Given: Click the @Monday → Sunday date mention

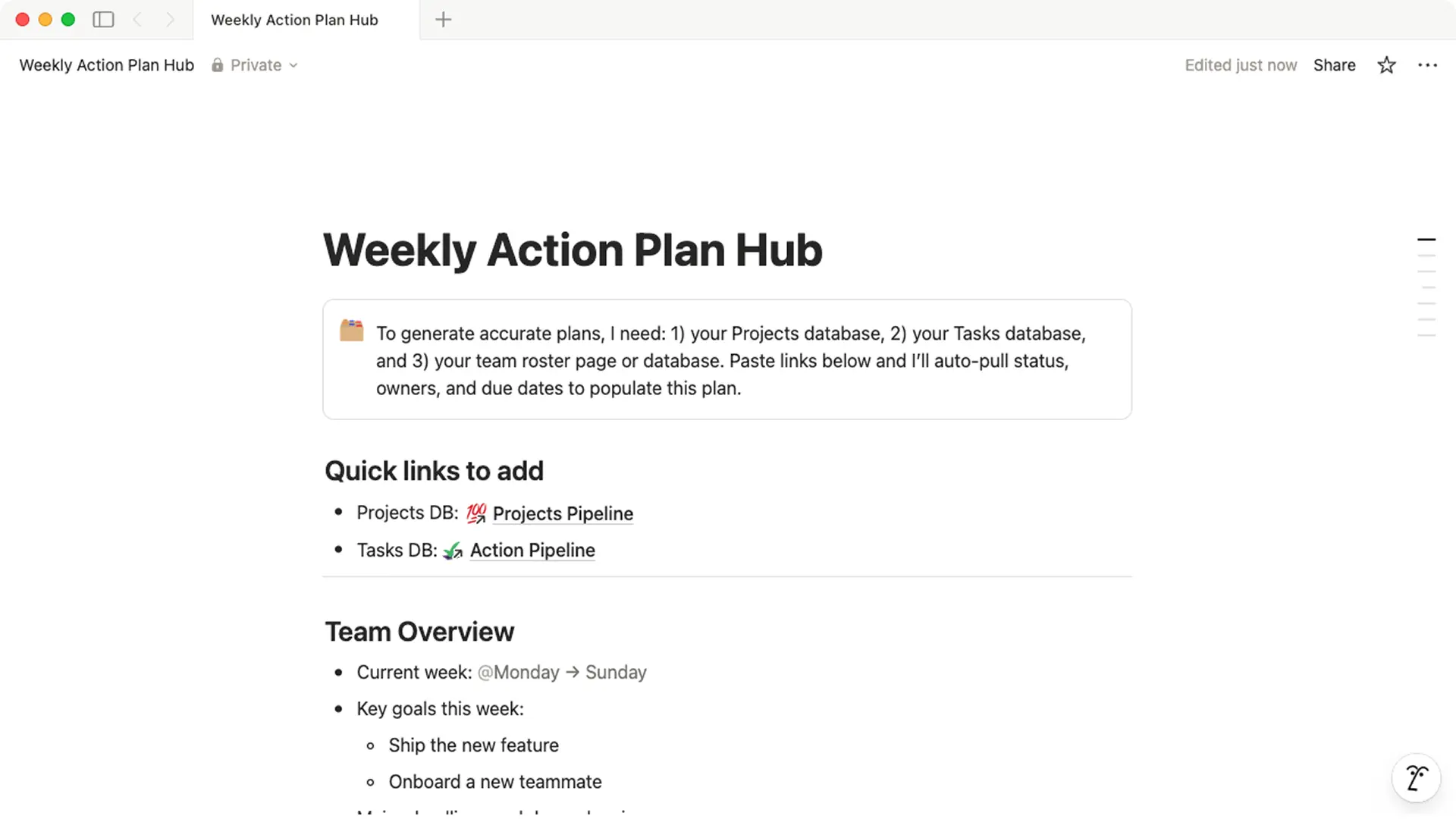Looking at the screenshot, I should (562, 672).
